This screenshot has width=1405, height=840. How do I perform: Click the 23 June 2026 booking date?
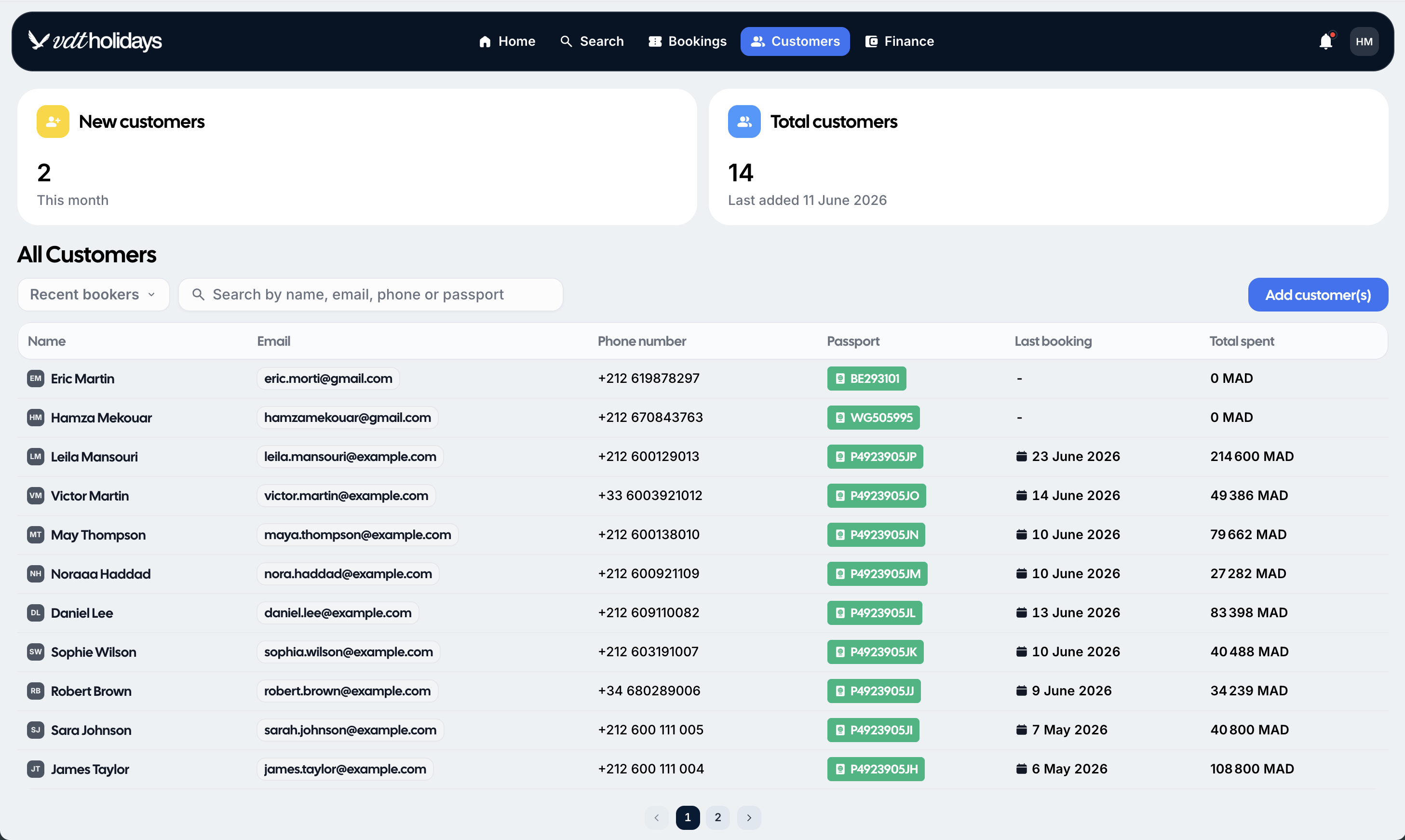click(1068, 456)
